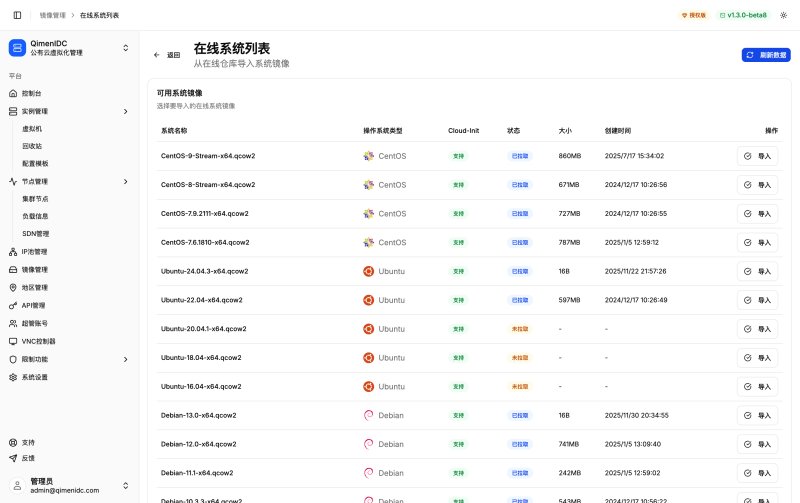Click 未拉取 status badge in Ubuntu-18.04 row
This screenshot has width=800, height=503.
tap(519, 358)
